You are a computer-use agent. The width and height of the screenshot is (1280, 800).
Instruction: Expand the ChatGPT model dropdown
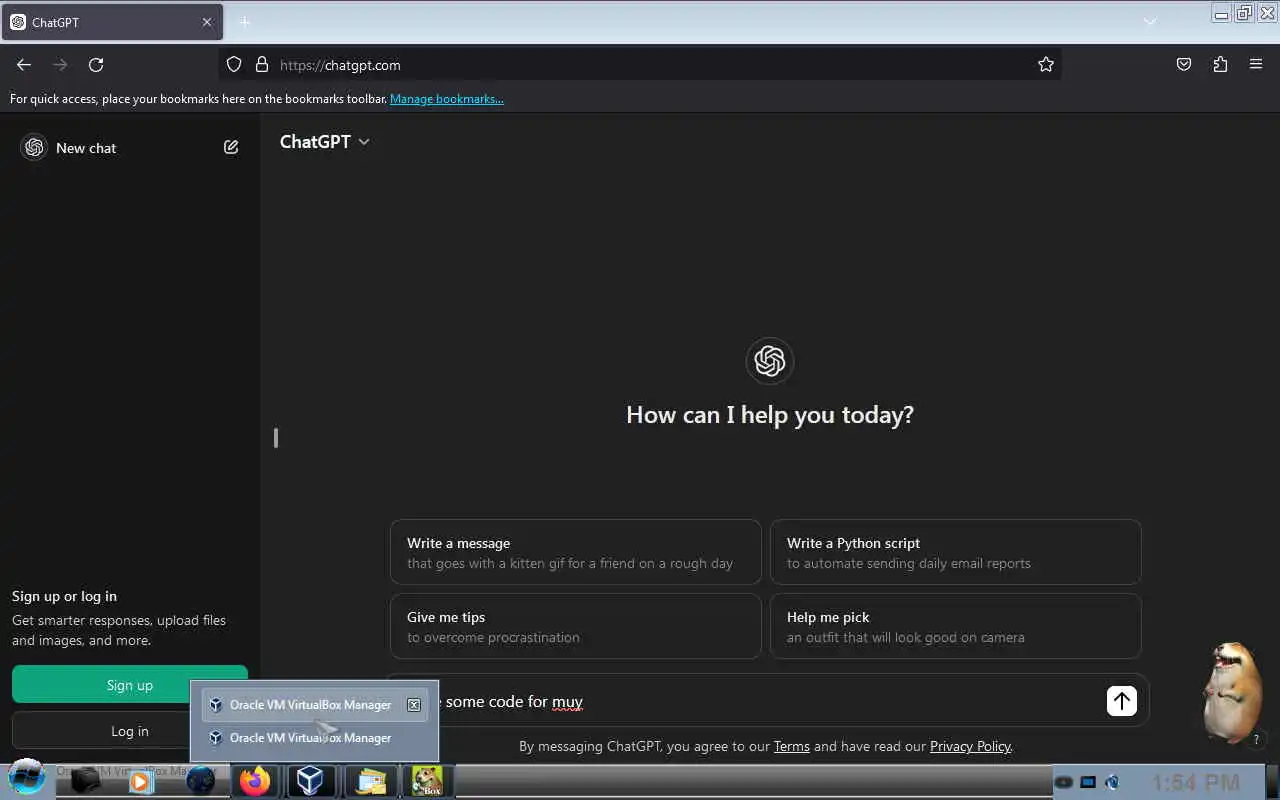point(325,142)
